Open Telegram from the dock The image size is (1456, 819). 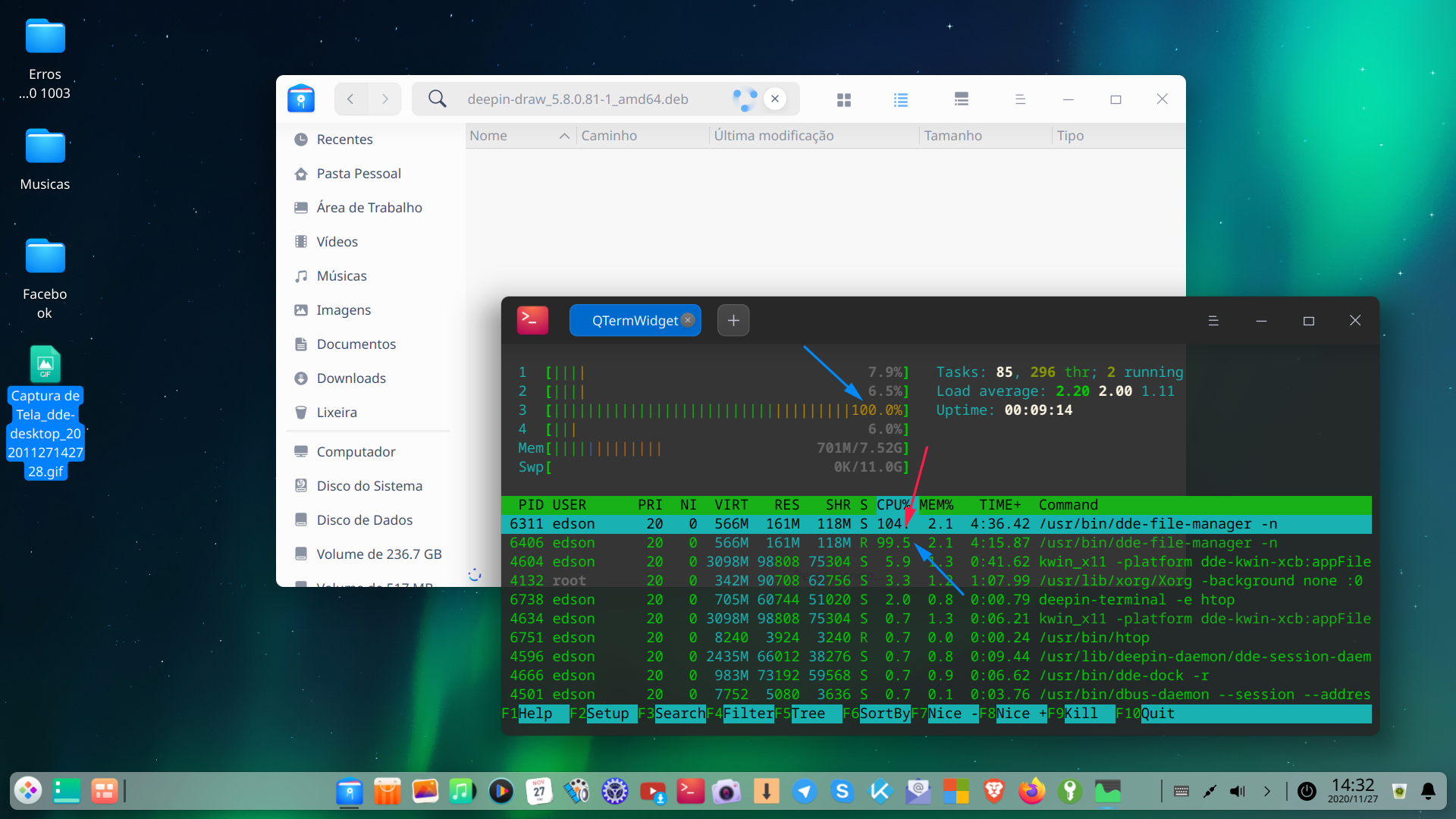[x=805, y=791]
